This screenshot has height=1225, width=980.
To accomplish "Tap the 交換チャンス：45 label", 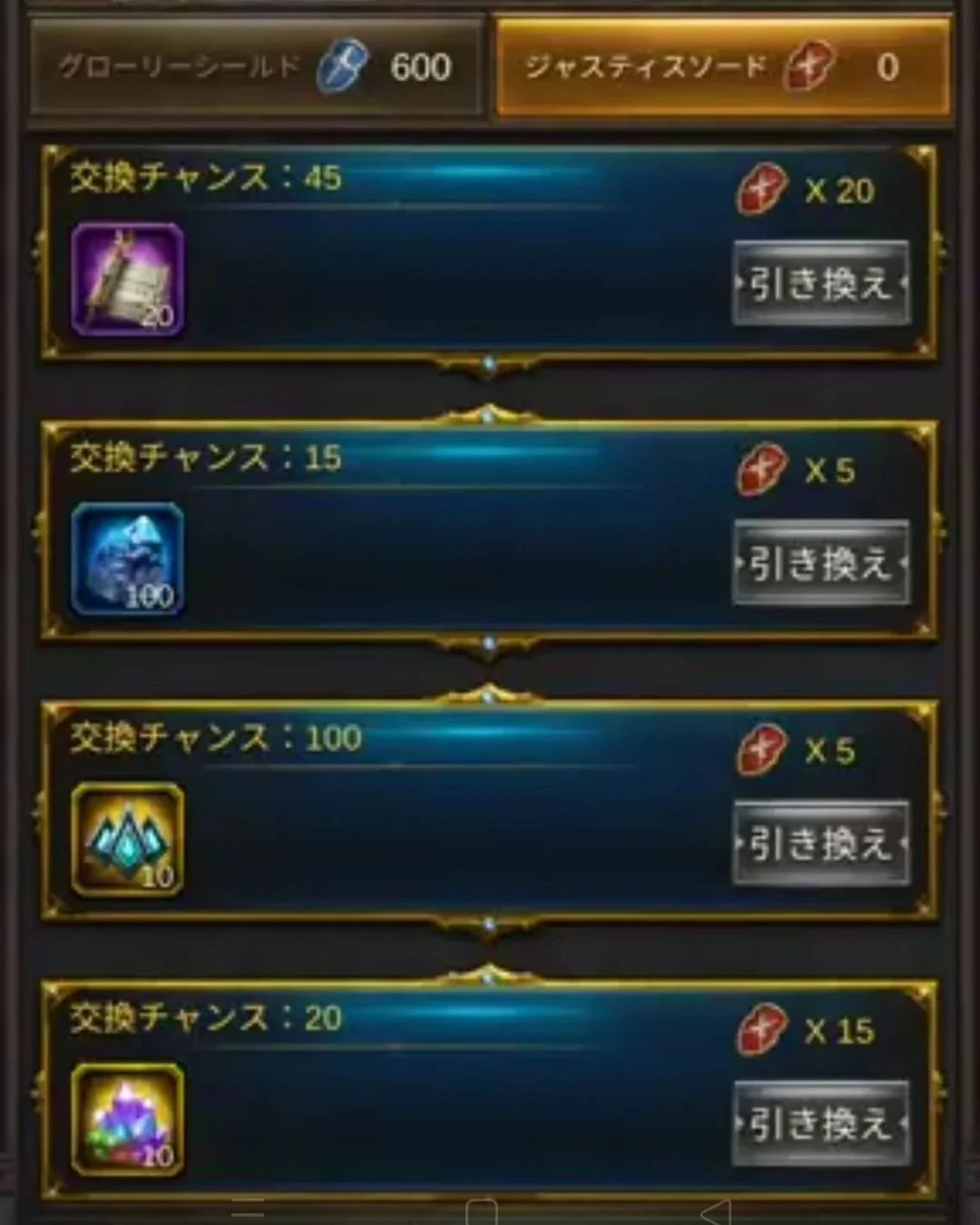I will pos(206,178).
